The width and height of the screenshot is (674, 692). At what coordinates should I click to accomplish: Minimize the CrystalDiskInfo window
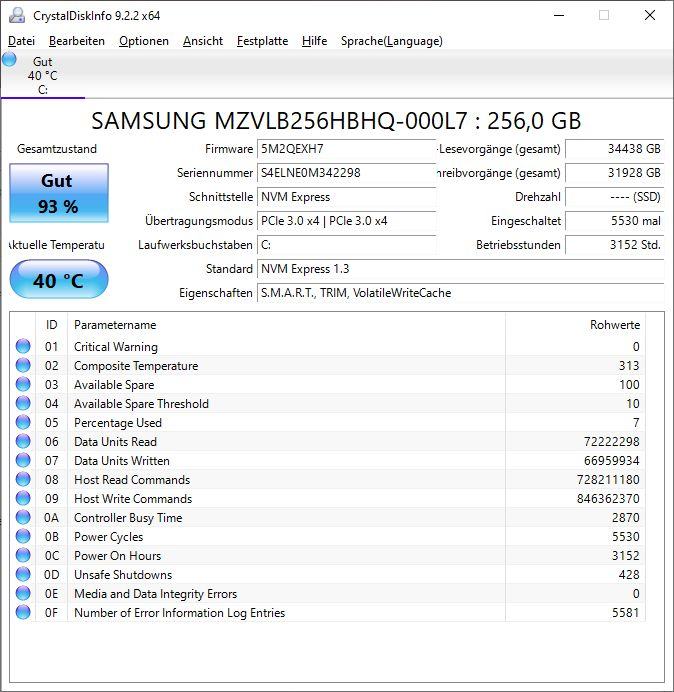pyautogui.click(x=559, y=15)
